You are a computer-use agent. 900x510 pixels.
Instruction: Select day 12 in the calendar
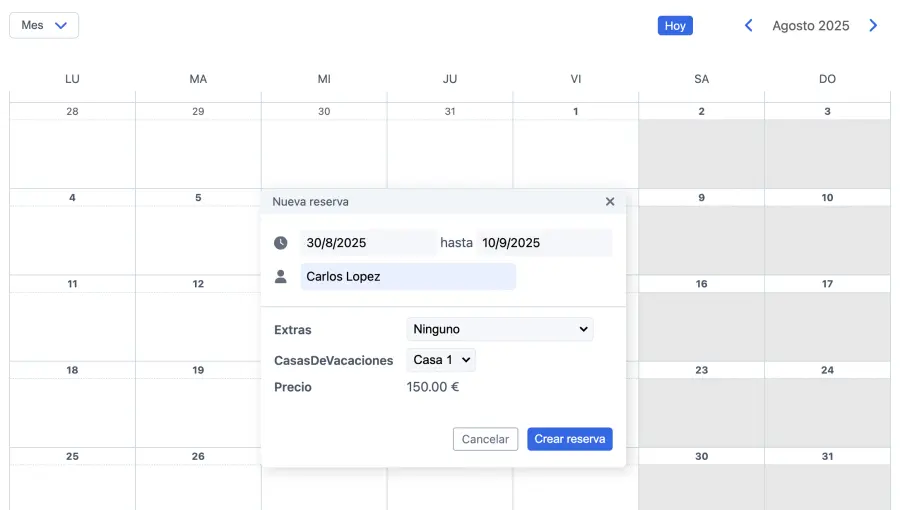coord(198,320)
